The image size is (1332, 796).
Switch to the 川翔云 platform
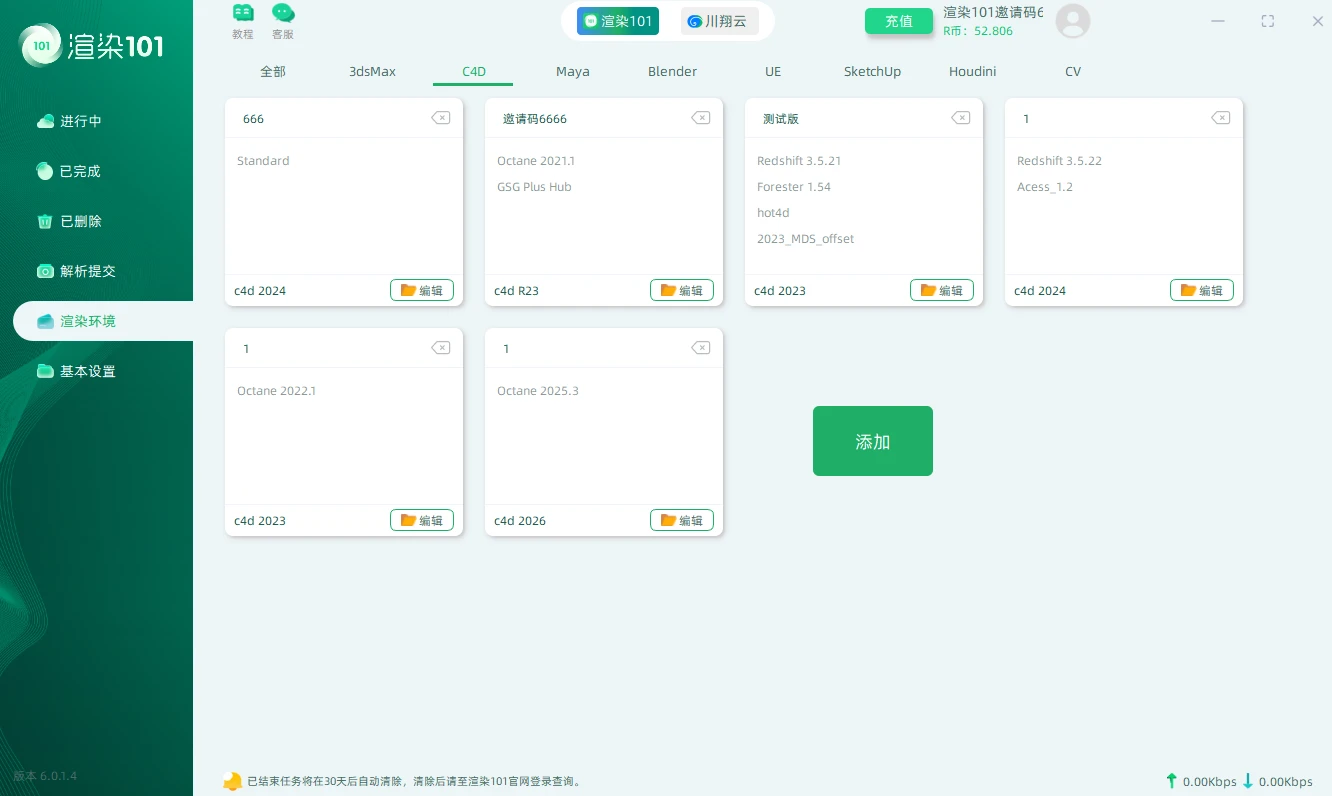click(x=720, y=21)
